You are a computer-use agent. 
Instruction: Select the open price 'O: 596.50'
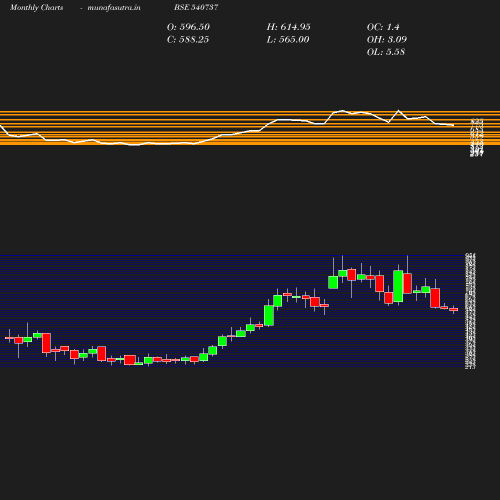(188, 27)
